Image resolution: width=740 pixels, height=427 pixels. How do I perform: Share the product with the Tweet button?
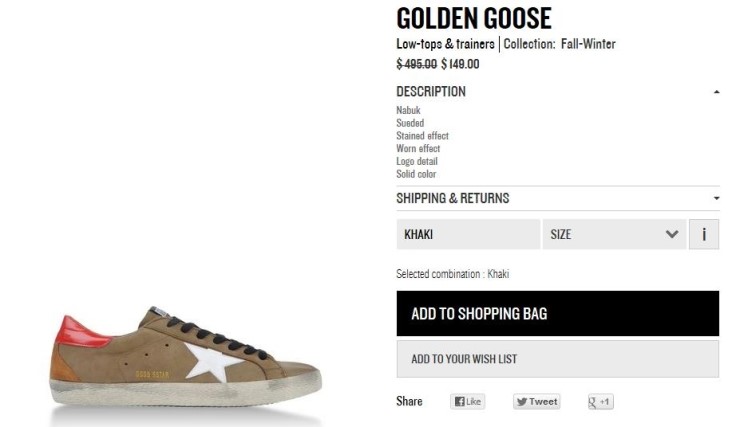point(537,402)
